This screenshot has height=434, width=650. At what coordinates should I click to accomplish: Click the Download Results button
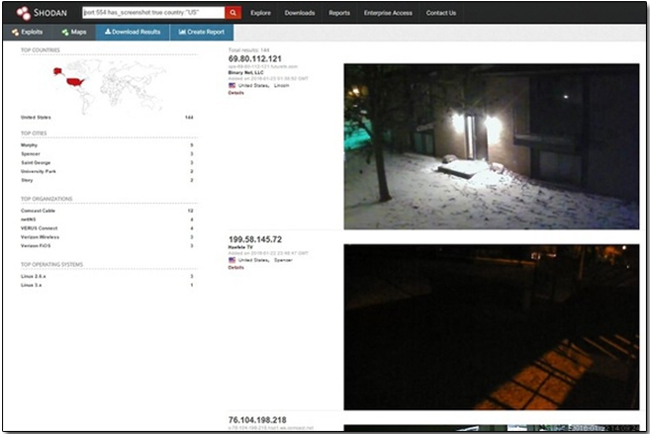(132, 32)
